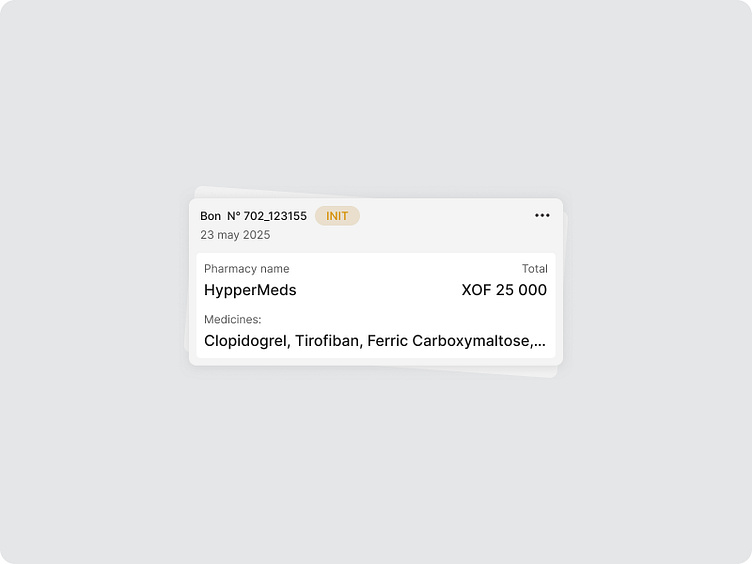Click the Medicines: label
This screenshot has height=564, width=752.
[233, 319]
